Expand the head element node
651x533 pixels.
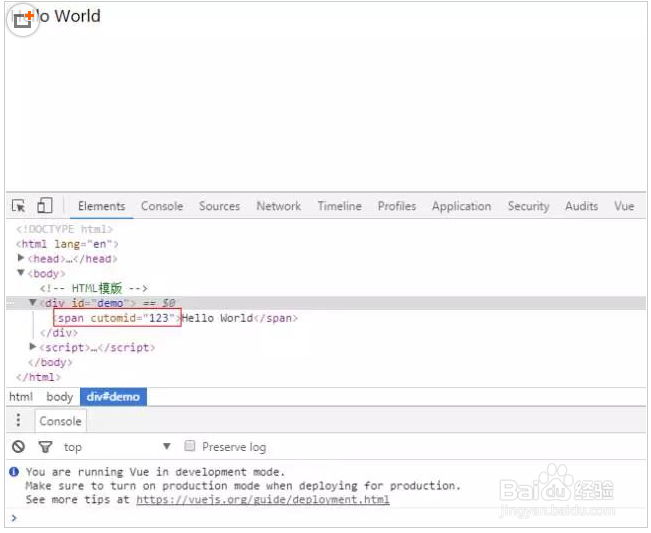20,258
